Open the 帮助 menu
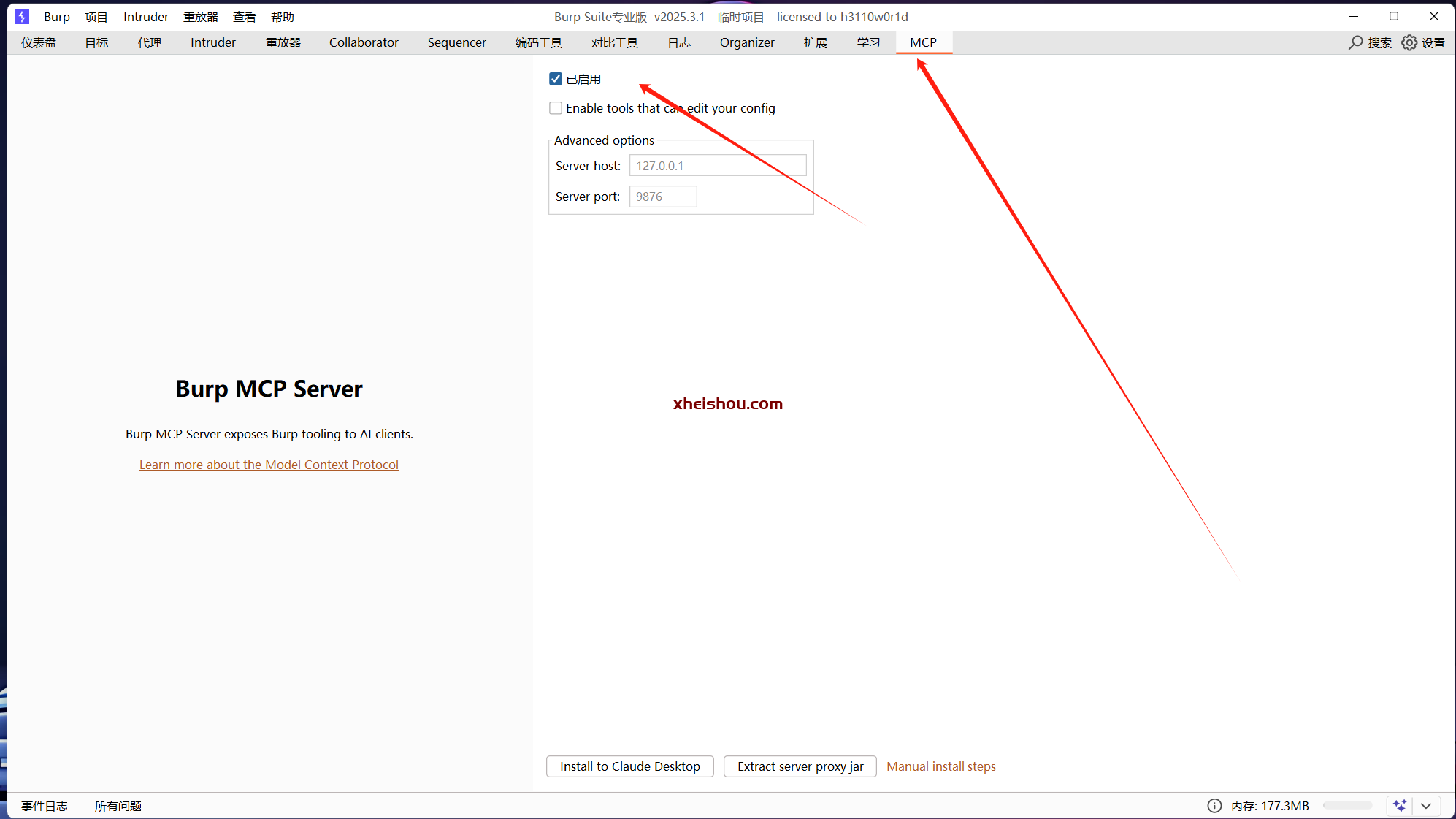 [283, 17]
